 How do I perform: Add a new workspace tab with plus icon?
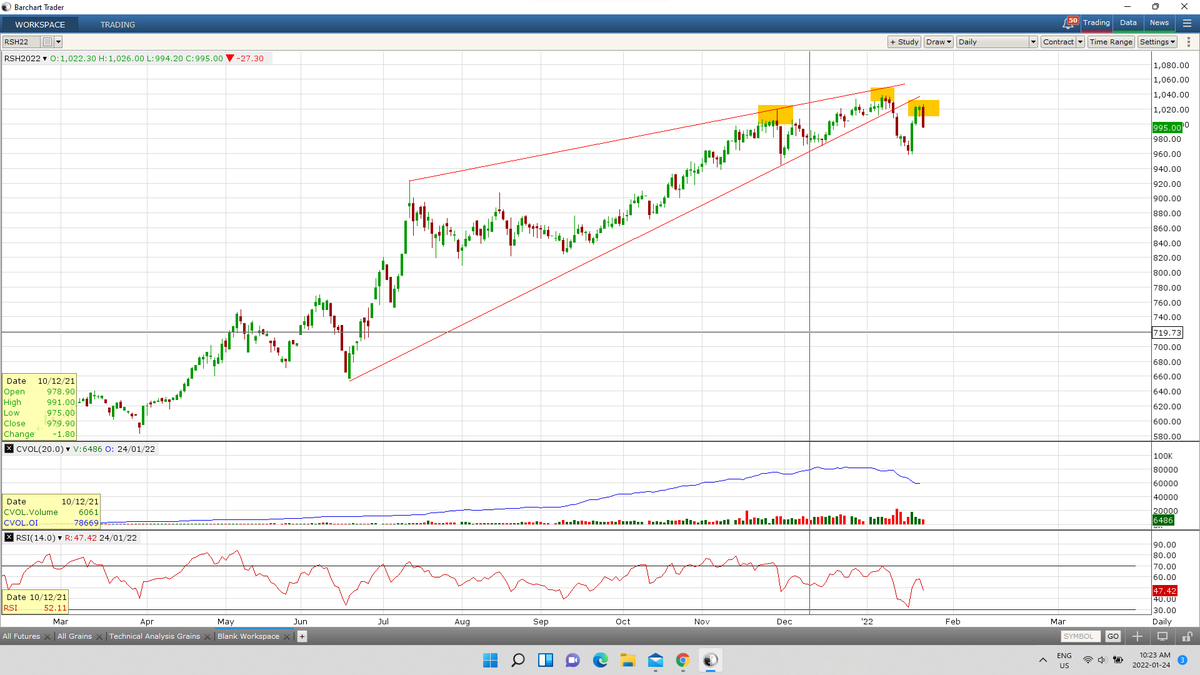tap(302, 636)
